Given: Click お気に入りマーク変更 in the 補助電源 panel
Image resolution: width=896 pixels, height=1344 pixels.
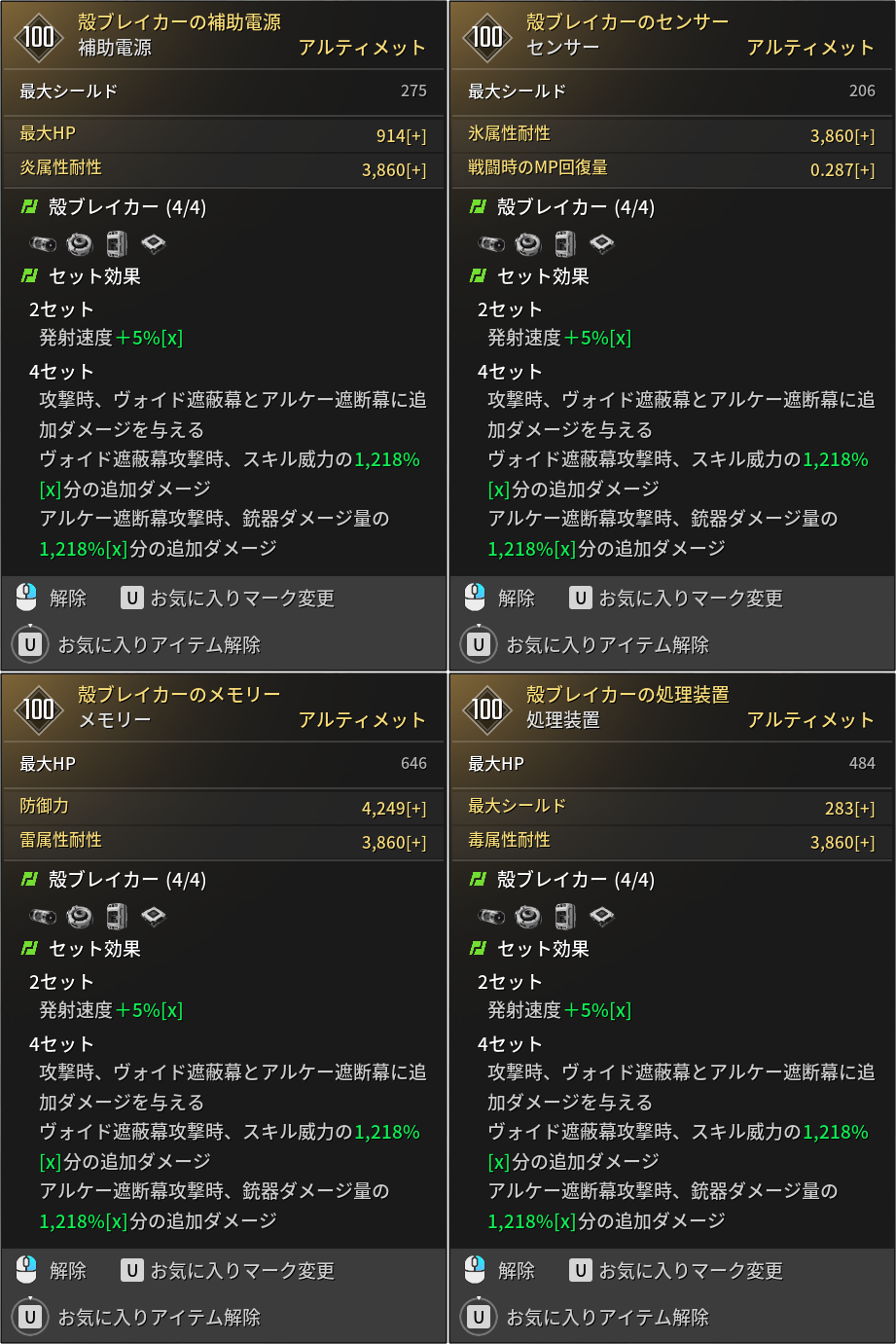Looking at the screenshot, I should tap(242, 599).
